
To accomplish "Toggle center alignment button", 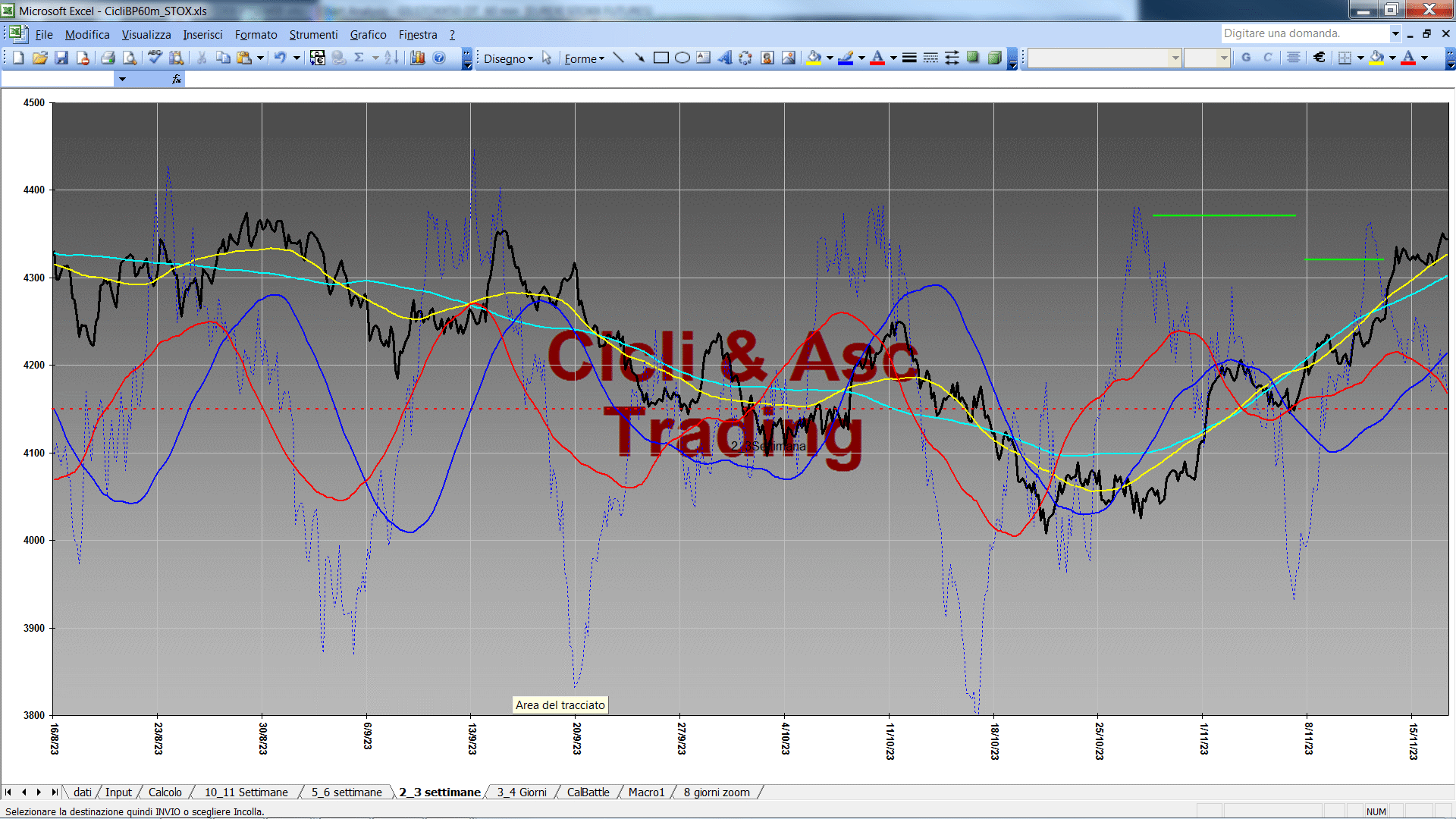I will 1294,58.
